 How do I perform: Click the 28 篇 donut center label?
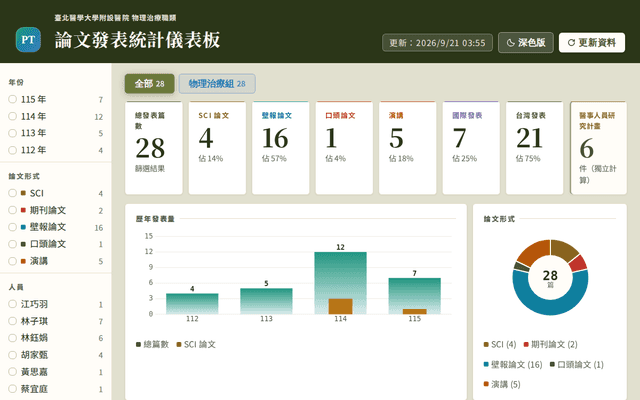[x=550, y=278]
